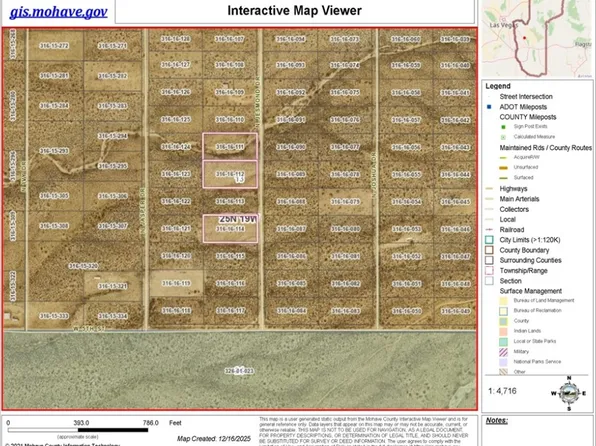Click the 'Street Intersection' legend label
Viewport: 596px width, 446px height.
pyautogui.click(x=526, y=97)
